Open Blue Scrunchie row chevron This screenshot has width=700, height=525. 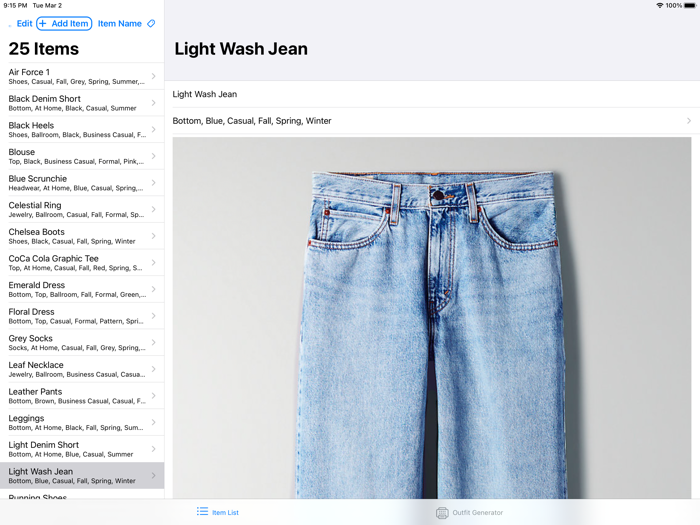pos(154,183)
